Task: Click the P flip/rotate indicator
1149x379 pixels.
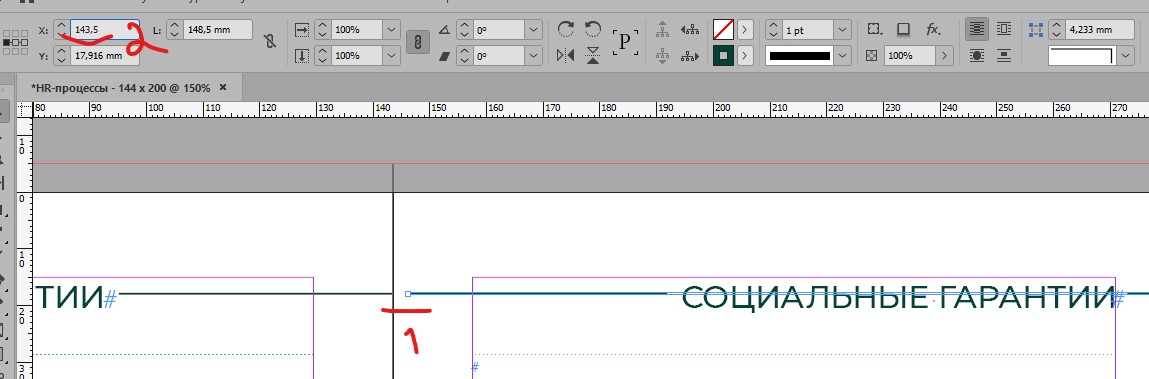Action: tap(625, 42)
